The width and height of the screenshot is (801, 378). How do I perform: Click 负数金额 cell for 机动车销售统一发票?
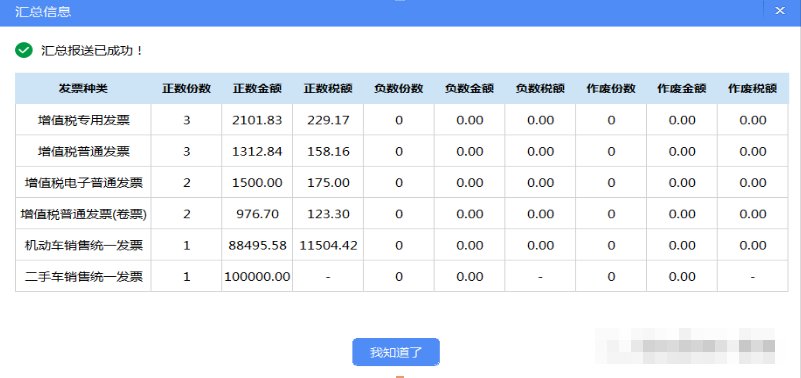click(x=470, y=246)
